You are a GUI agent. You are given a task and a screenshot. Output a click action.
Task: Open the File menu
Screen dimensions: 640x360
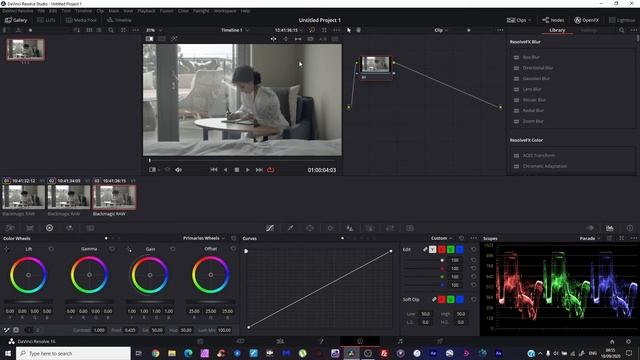click(41, 11)
